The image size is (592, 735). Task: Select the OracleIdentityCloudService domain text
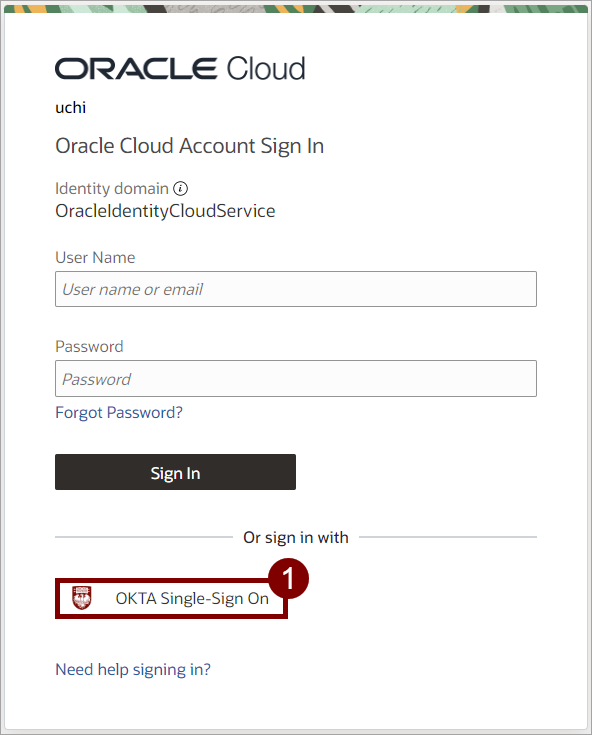click(165, 211)
